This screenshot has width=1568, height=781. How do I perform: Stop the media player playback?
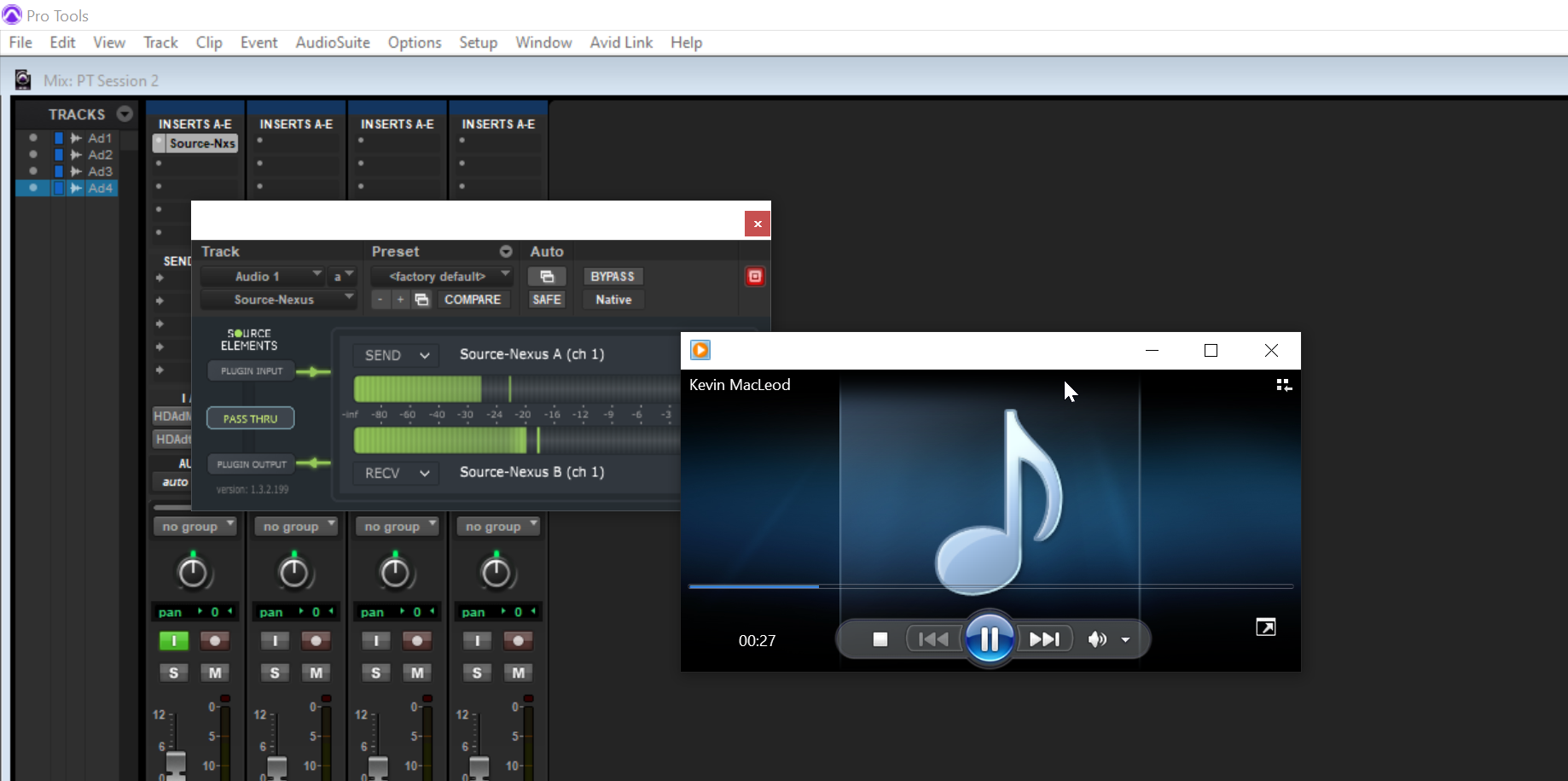[x=880, y=639]
